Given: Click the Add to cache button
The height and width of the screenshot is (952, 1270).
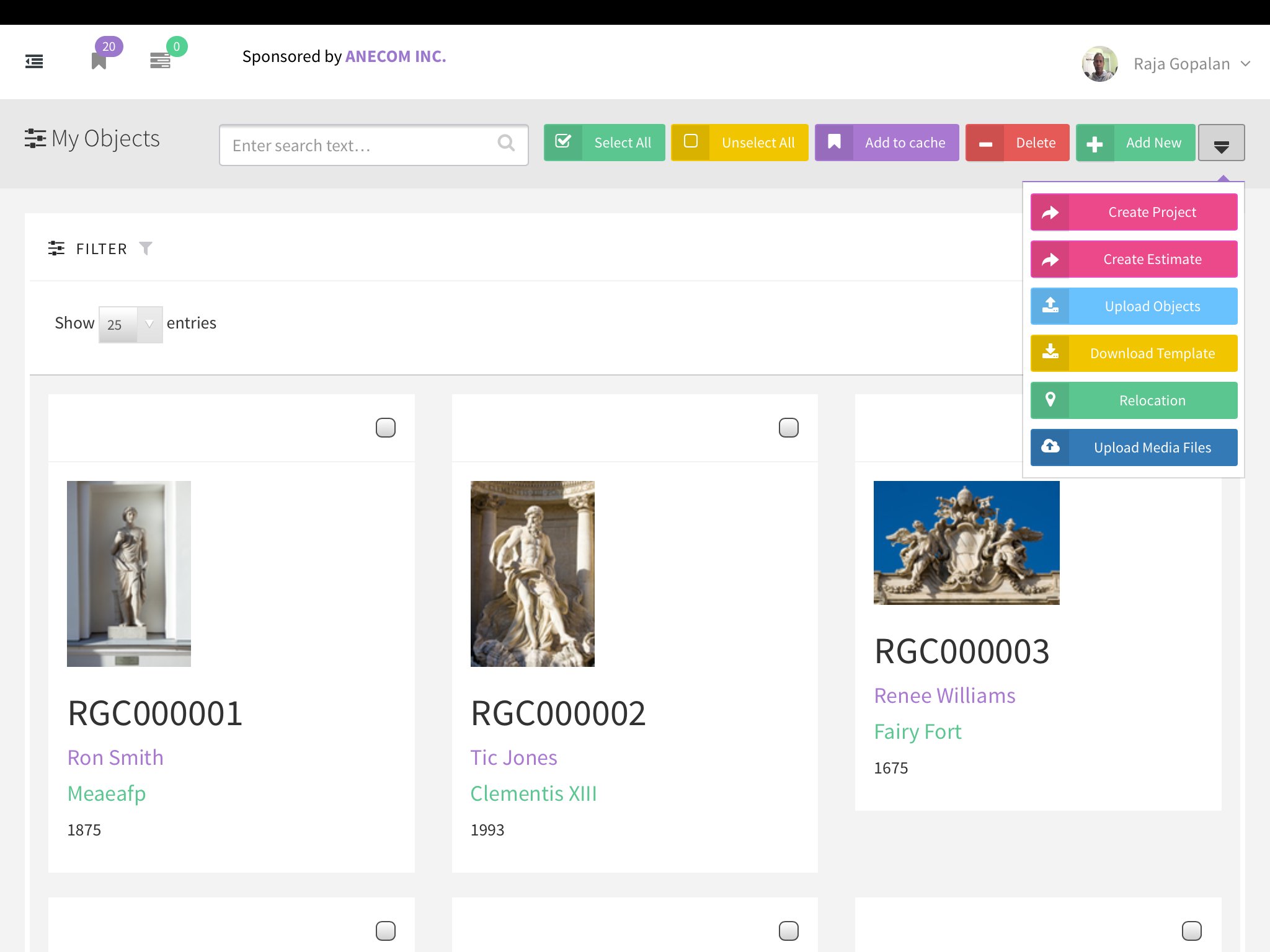Looking at the screenshot, I should tap(887, 143).
